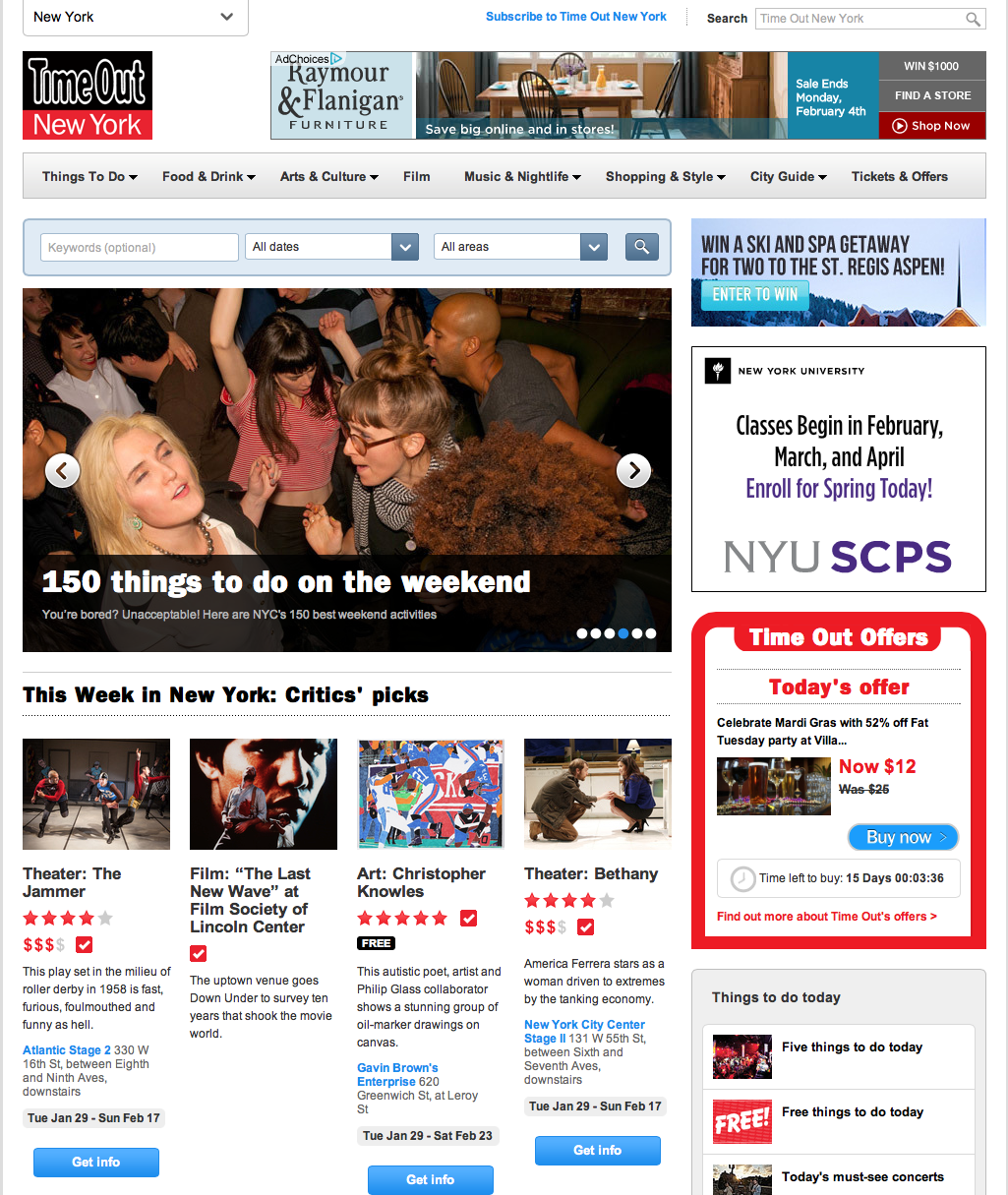This screenshot has height=1195, width=1008.
Task: Click the magnifying glass event search button
Action: point(641,247)
